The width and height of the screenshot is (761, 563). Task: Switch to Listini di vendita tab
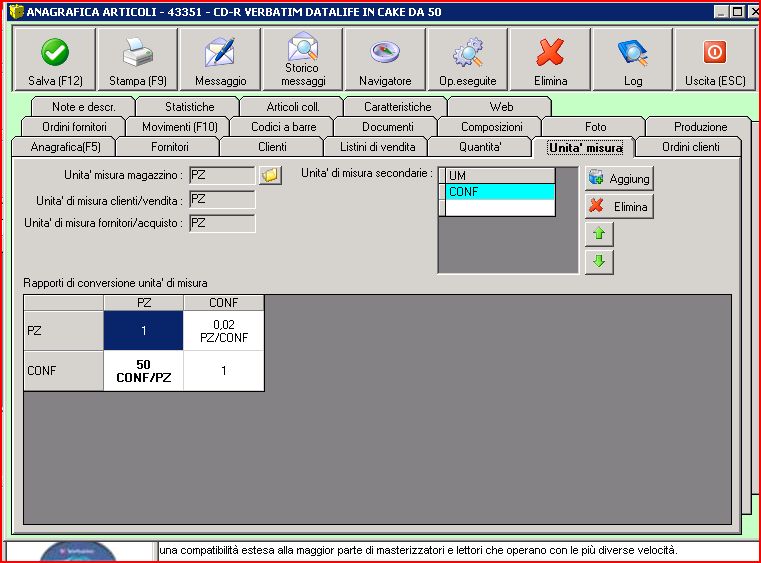[x=377, y=147]
